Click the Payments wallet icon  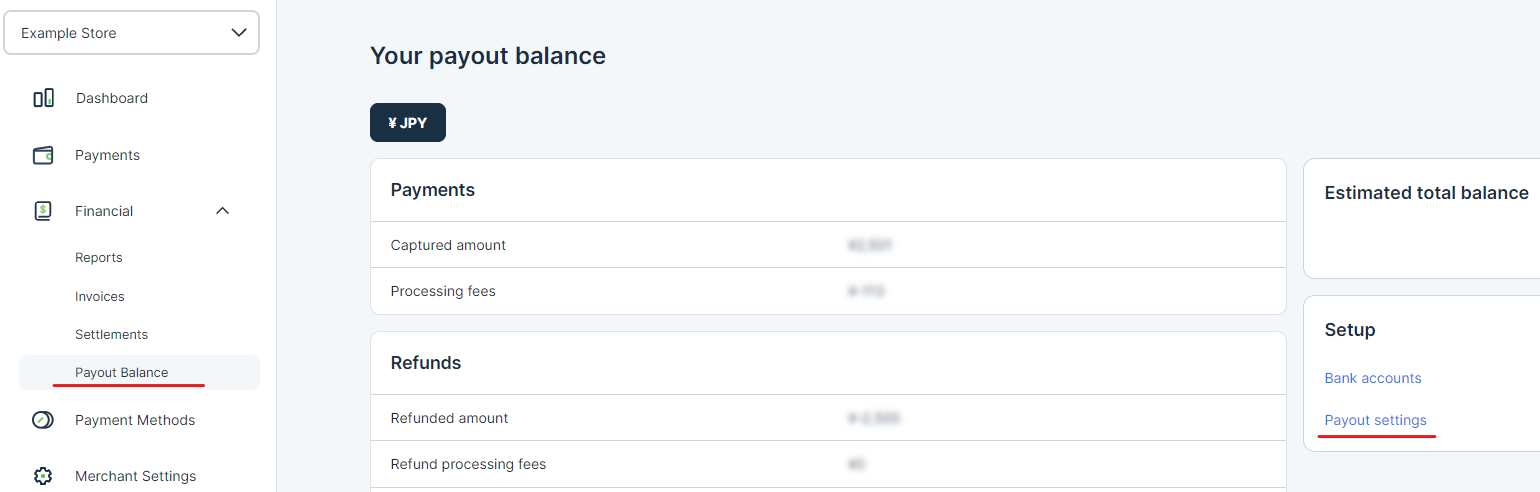43,155
